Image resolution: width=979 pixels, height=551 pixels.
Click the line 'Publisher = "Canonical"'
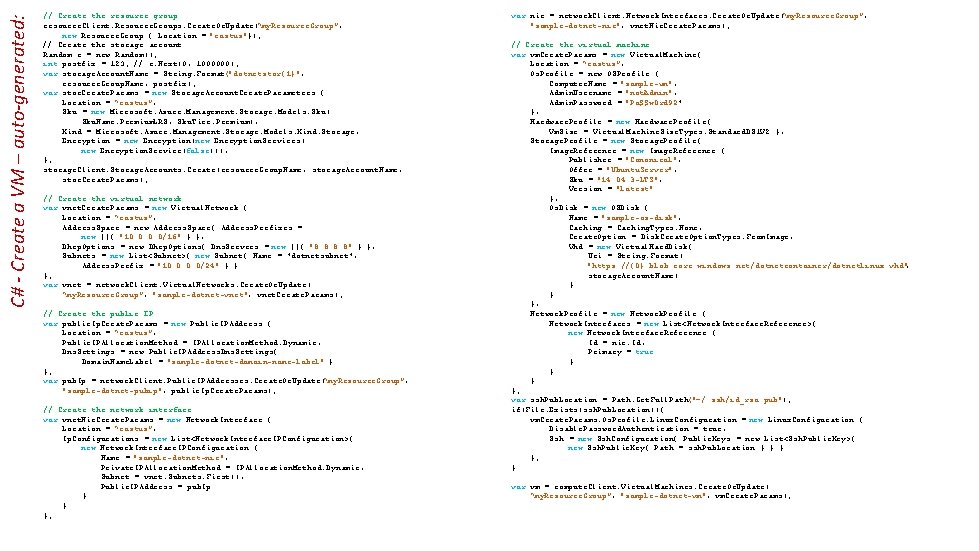point(623,160)
